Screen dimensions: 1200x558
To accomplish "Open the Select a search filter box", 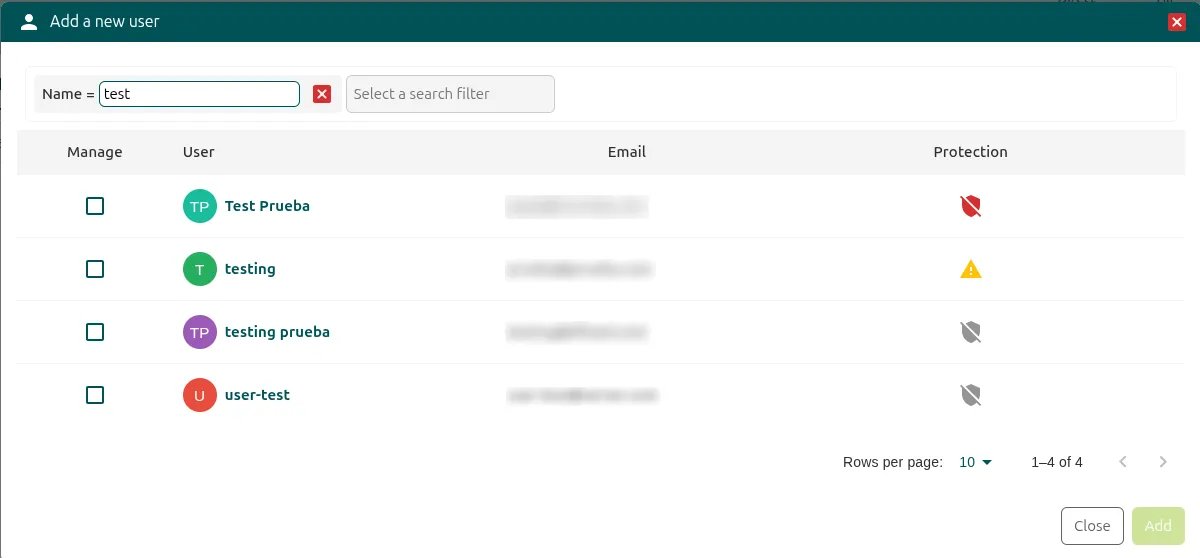I will tap(450, 94).
